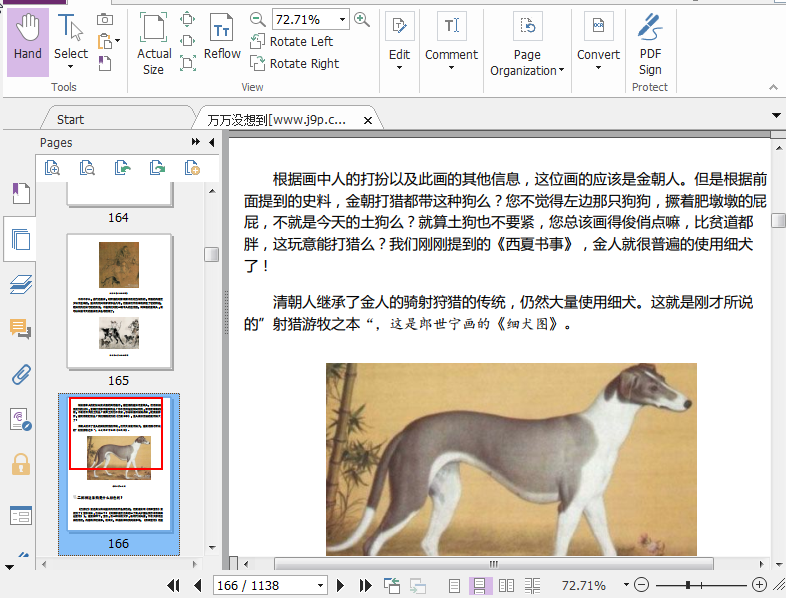This screenshot has height=598, width=786.
Task: Enable single page view mode
Action: coord(455,585)
